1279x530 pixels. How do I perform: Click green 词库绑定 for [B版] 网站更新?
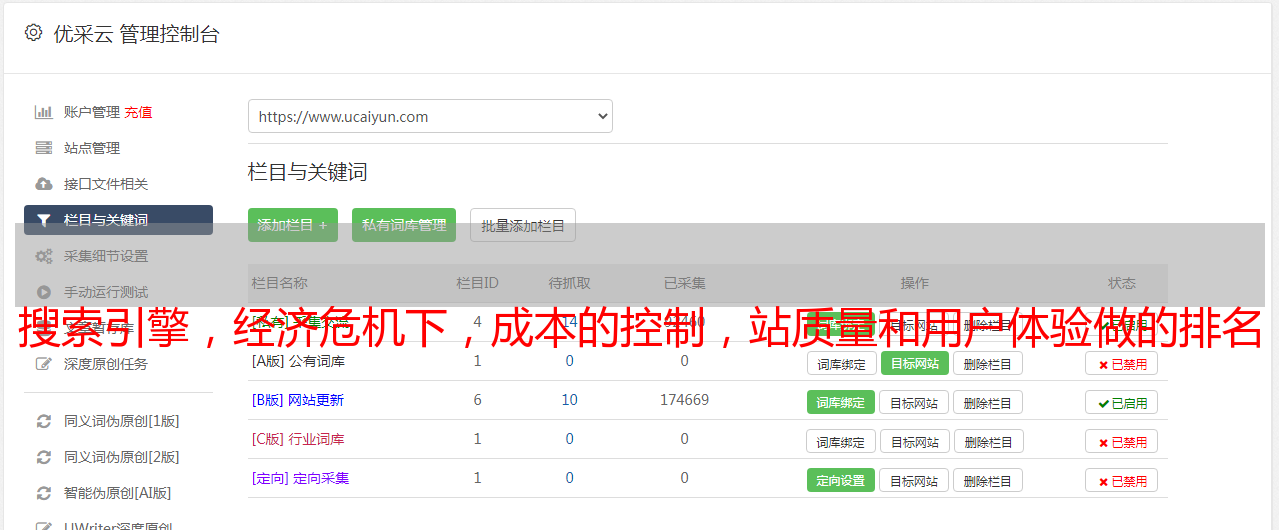pyautogui.click(x=841, y=402)
